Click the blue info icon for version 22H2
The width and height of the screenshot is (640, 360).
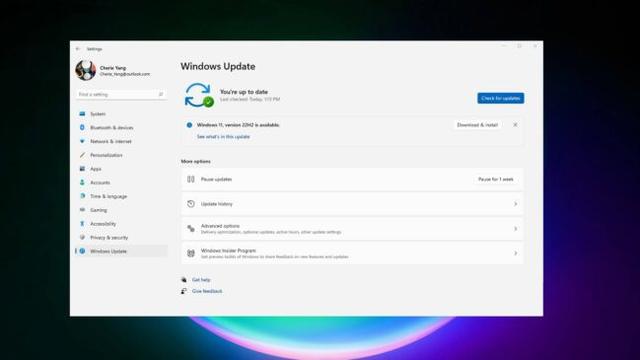pos(189,125)
